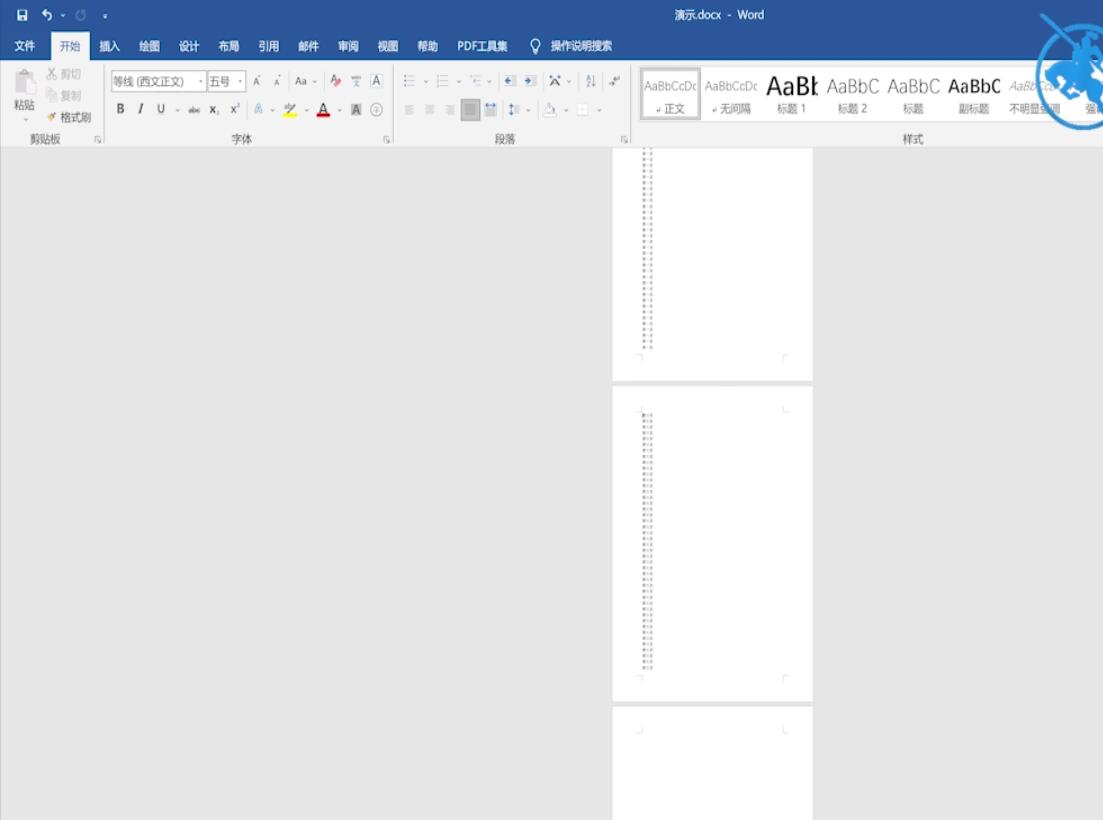Open the 文件 menu tab
The width and height of the screenshot is (1103, 820).
click(25, 46)
